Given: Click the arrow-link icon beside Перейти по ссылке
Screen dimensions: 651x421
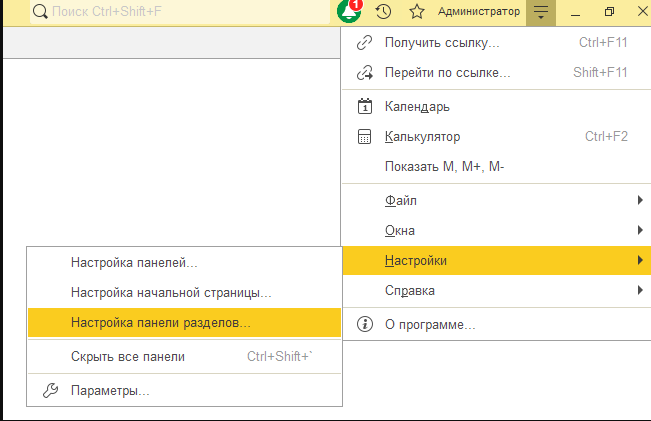Looking at the screenshot, I should pos(365,73).
